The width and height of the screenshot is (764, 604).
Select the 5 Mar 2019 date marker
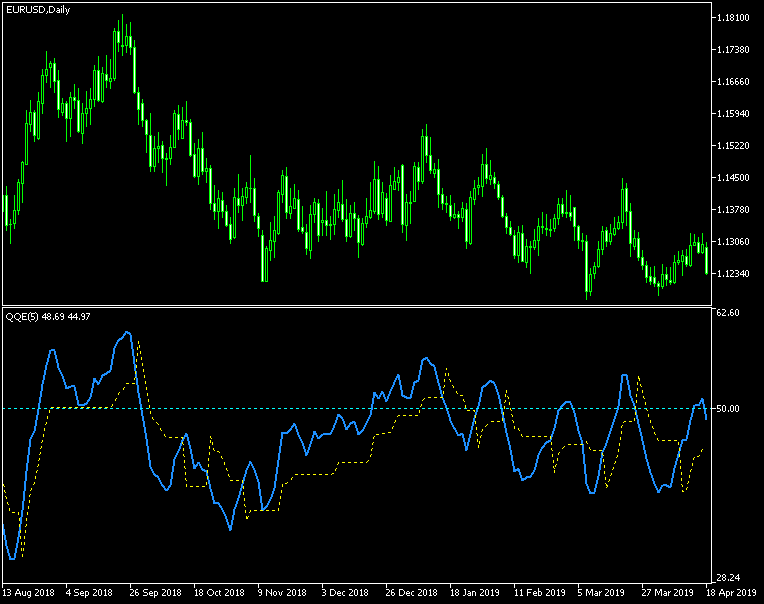point(601,593)
